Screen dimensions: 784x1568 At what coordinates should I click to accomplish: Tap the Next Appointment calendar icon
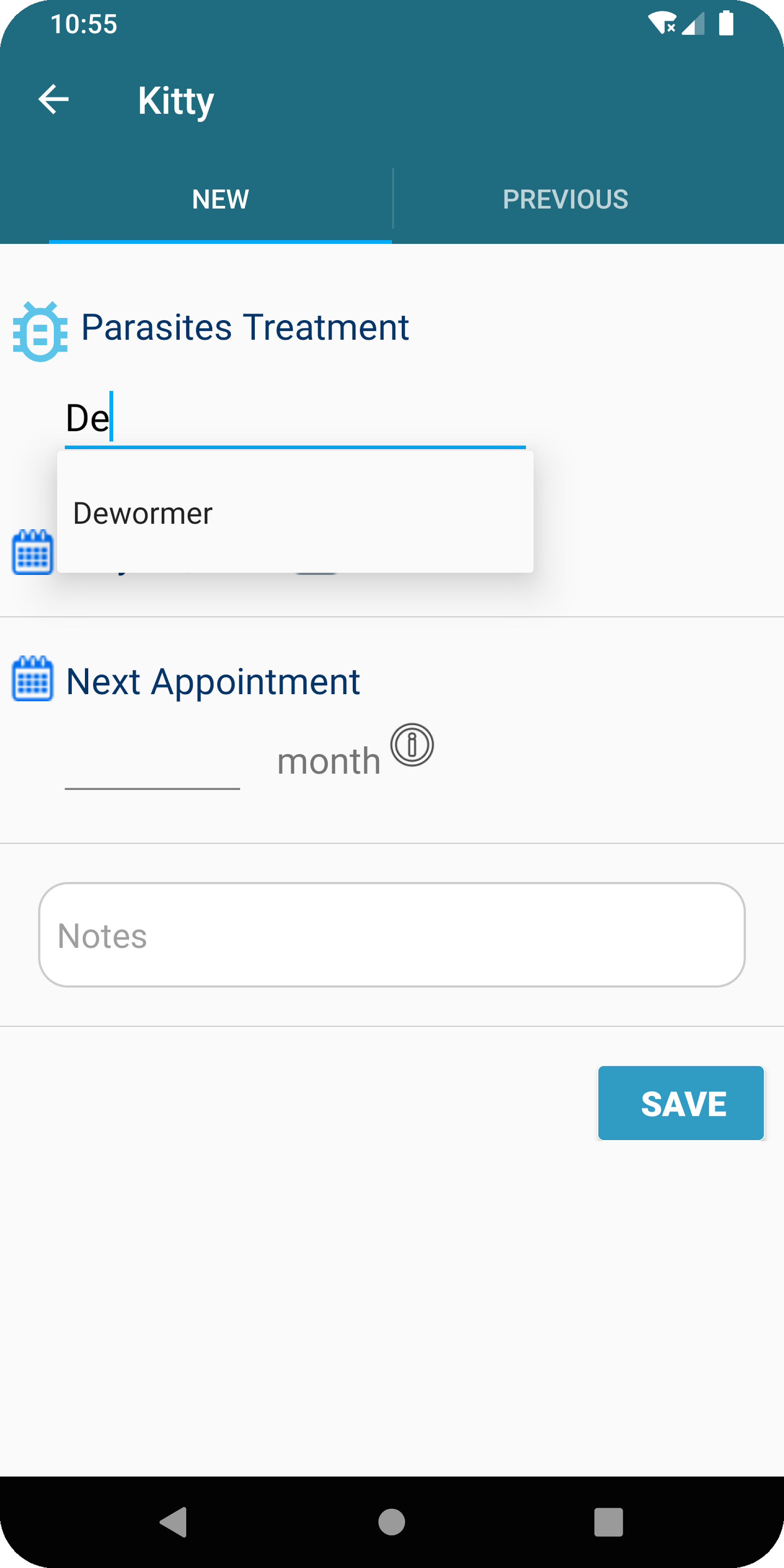33,679
